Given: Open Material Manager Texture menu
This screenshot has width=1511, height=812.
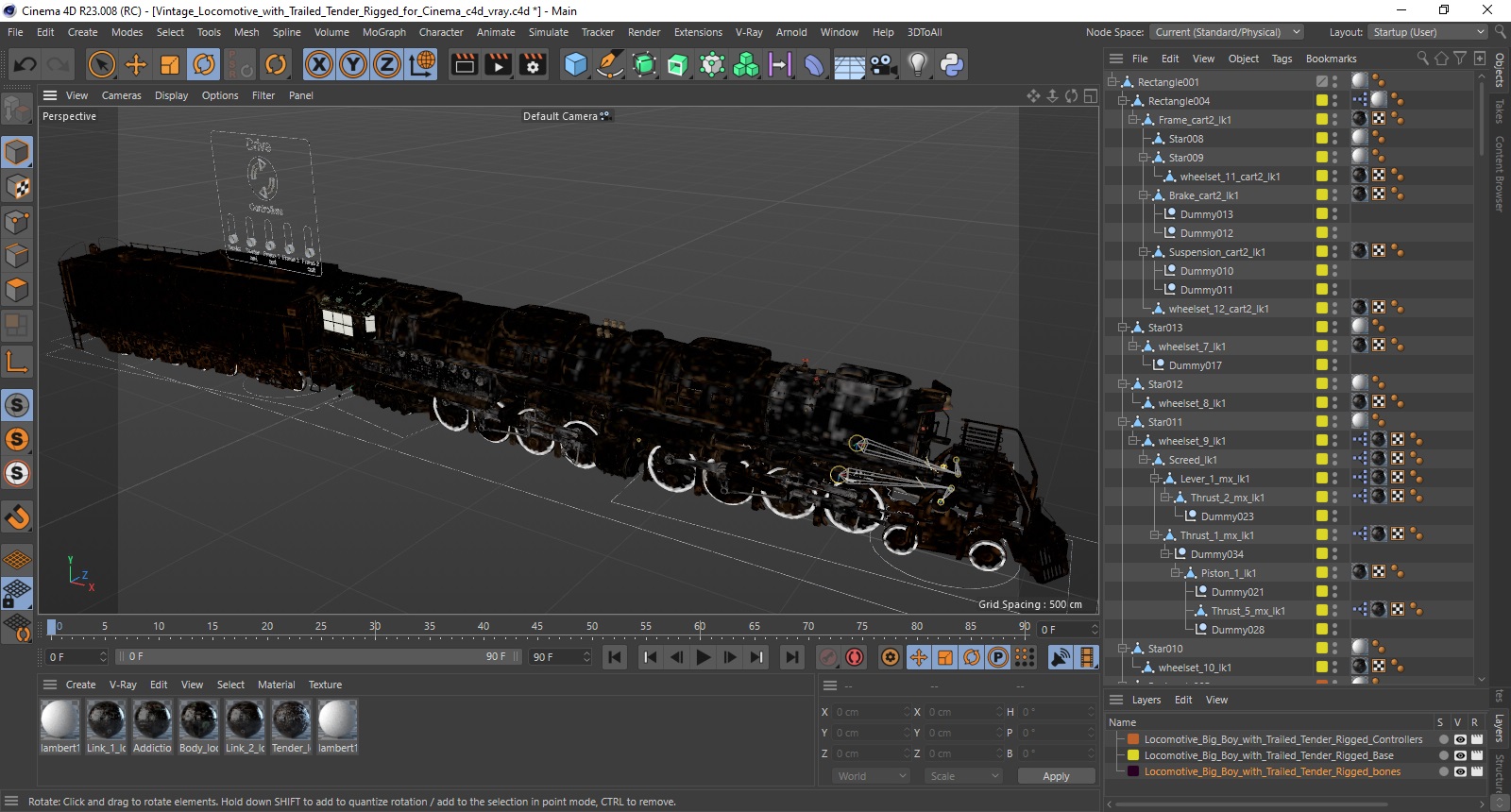Looking at the screenshot, I should [x=325, y=685].
